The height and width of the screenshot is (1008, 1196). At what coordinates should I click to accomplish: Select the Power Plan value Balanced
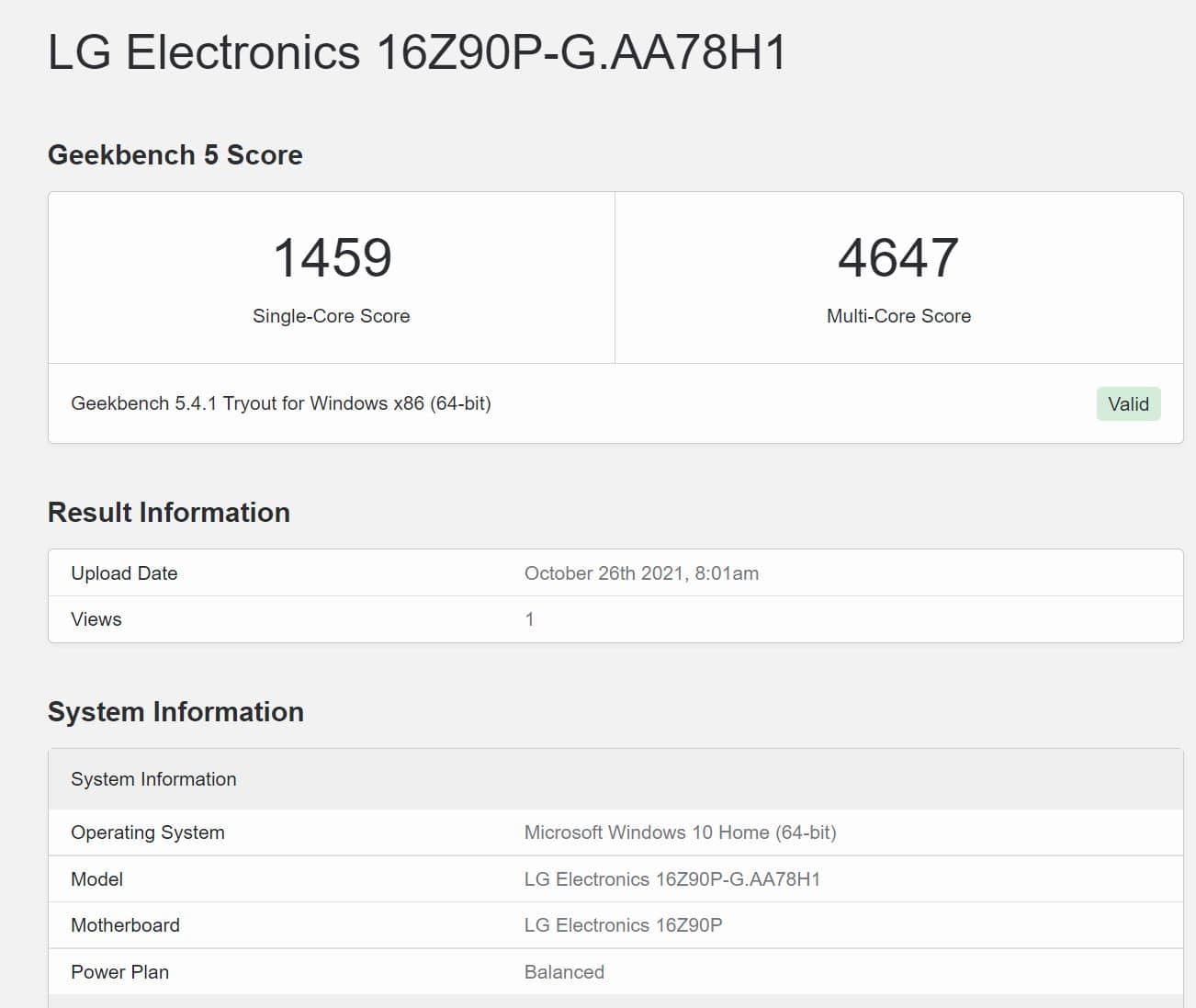pos(564,972)
